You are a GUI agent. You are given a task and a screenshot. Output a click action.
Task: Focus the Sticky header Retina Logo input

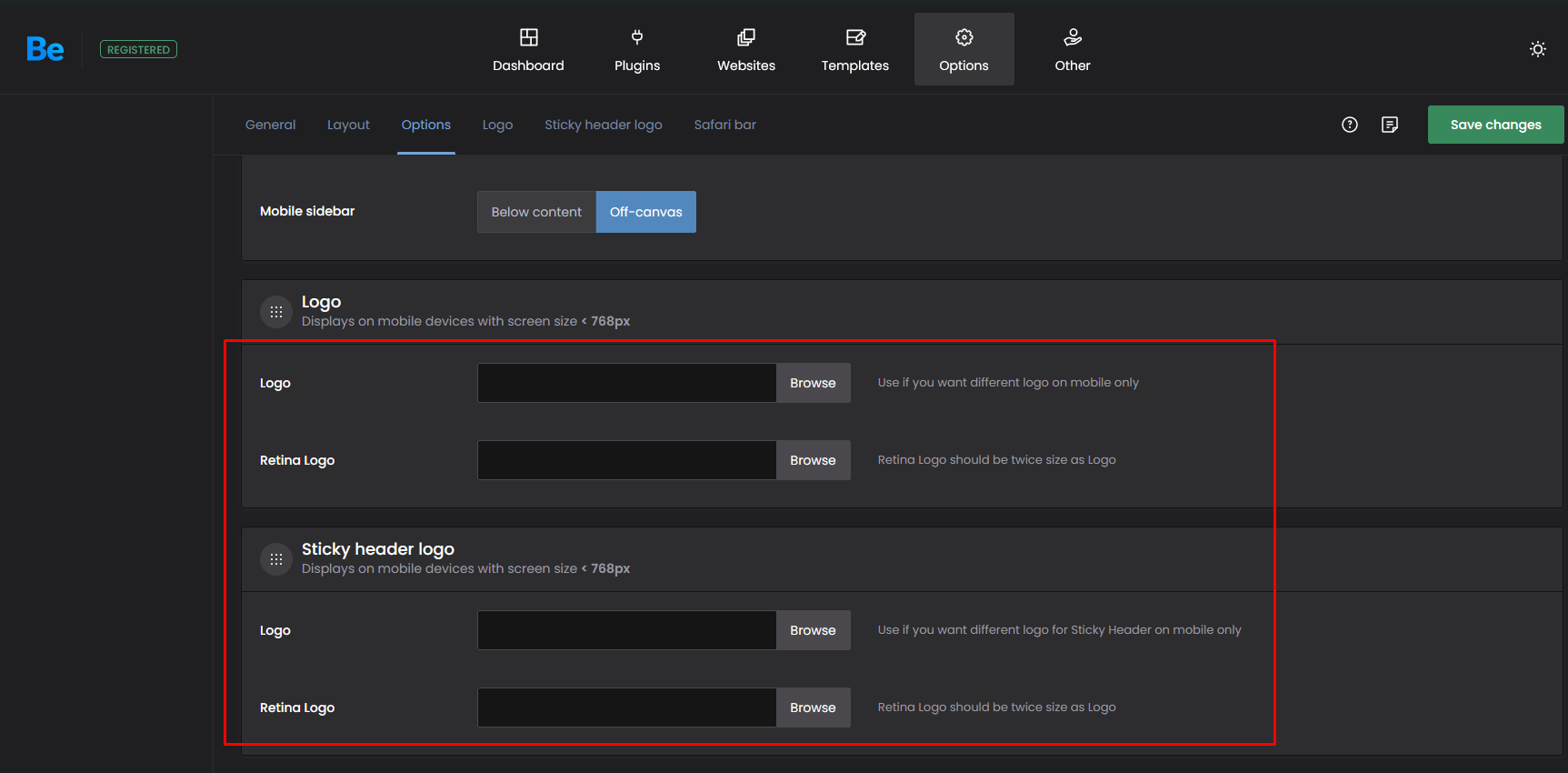[627, 708]
